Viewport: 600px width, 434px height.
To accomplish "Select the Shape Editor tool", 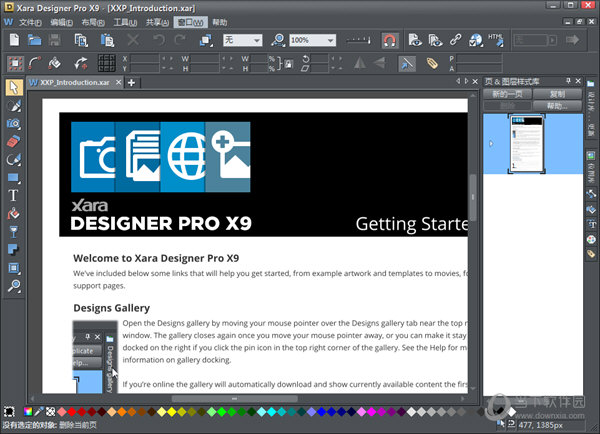I will coord(13,160).
